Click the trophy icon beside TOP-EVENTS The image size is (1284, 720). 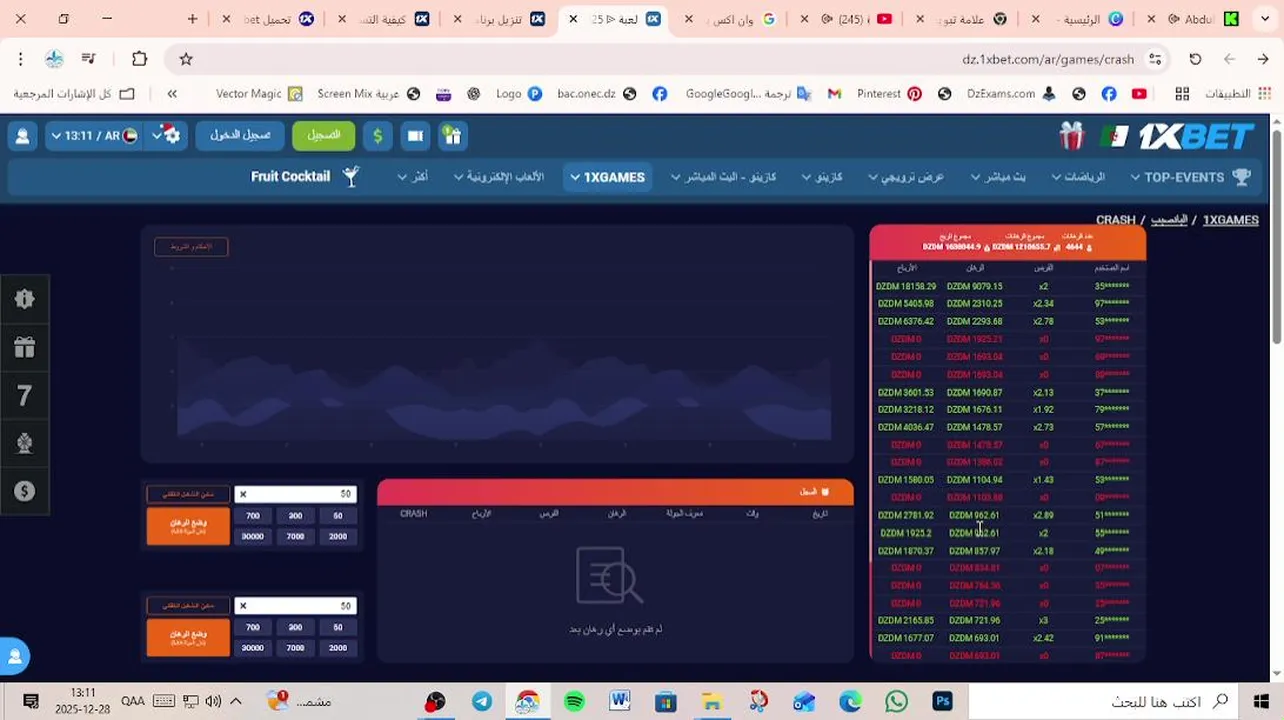pos(1241,177)
